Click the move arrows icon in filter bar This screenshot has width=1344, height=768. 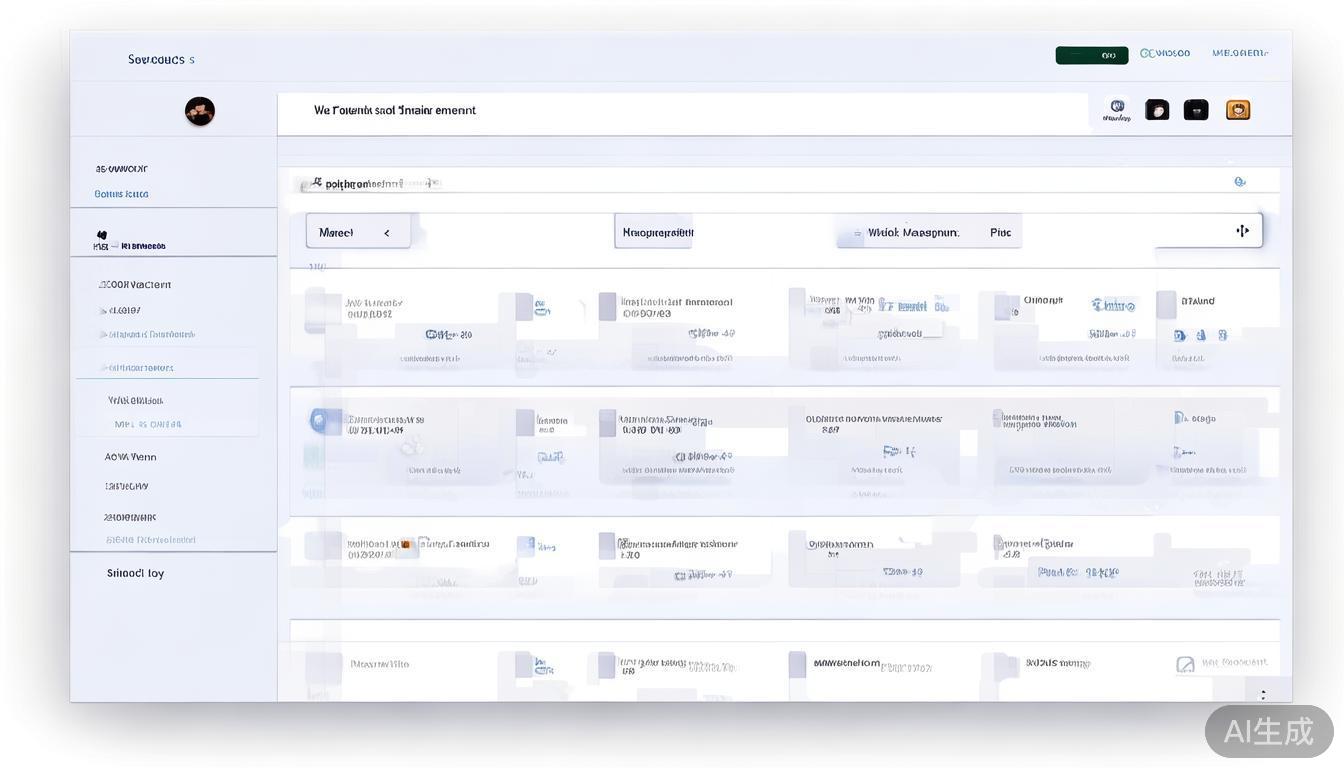1242,231
